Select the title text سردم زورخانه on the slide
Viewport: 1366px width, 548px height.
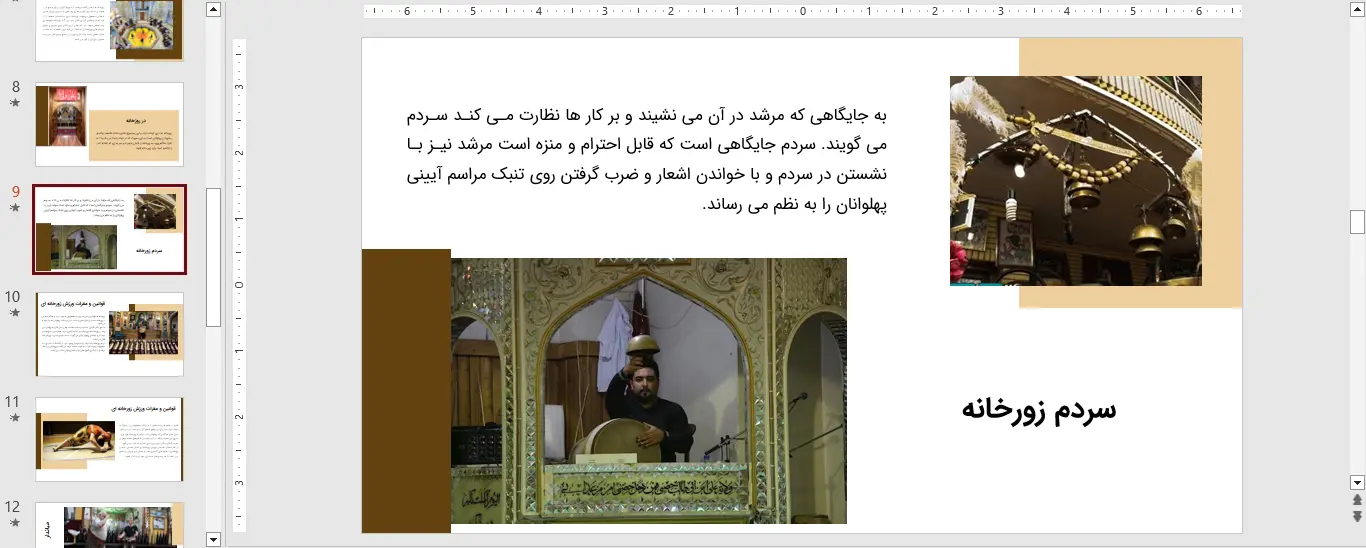(x=1039, y=409)
